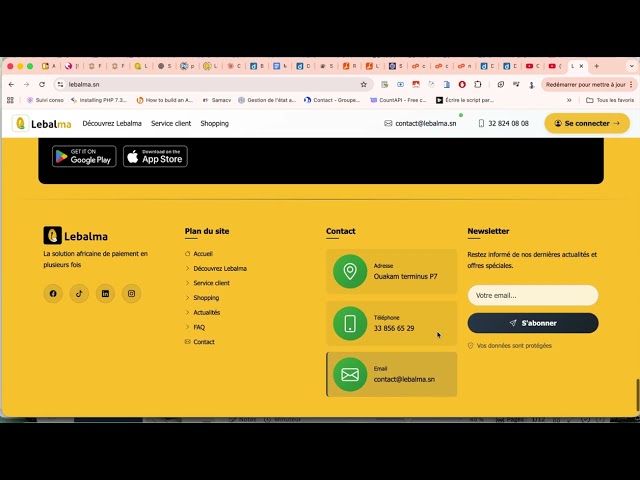Click the browser forward arrow
The width and height of the screenshot is (640, 480).
click(27, 84)
